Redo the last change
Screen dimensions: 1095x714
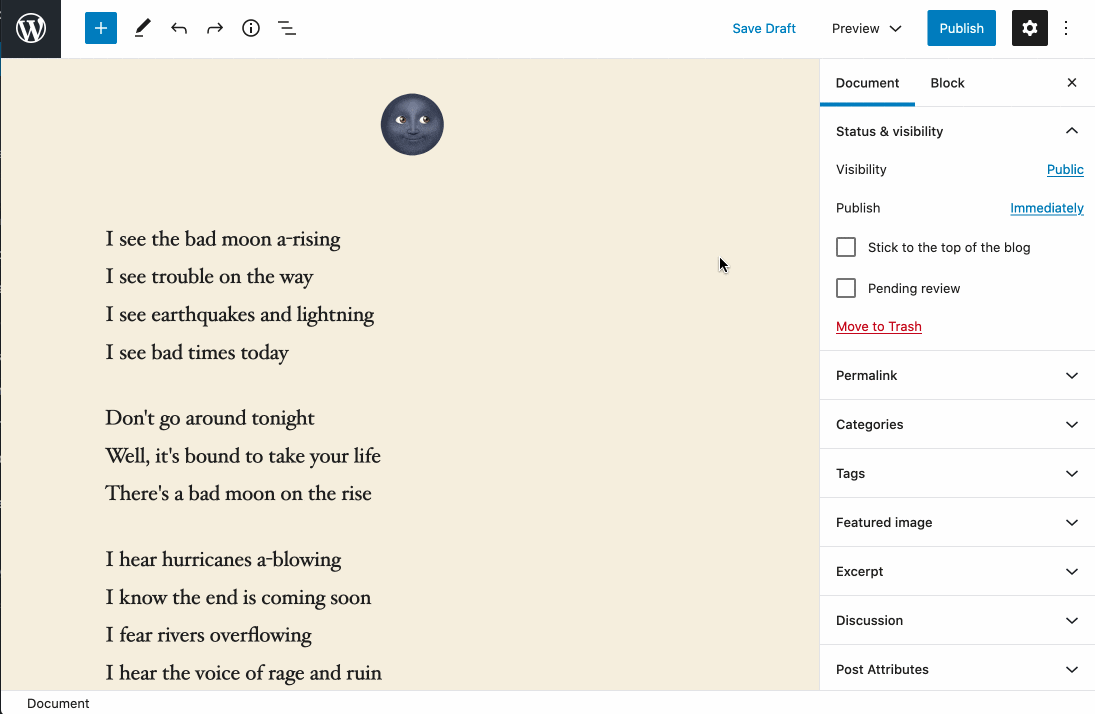[215, 28]
